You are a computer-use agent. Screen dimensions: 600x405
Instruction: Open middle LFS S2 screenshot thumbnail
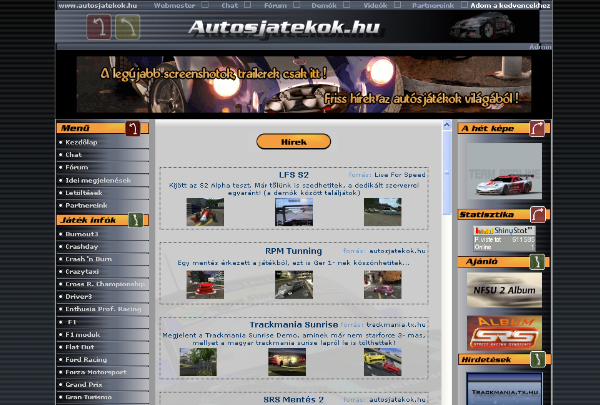click(294, 212)
